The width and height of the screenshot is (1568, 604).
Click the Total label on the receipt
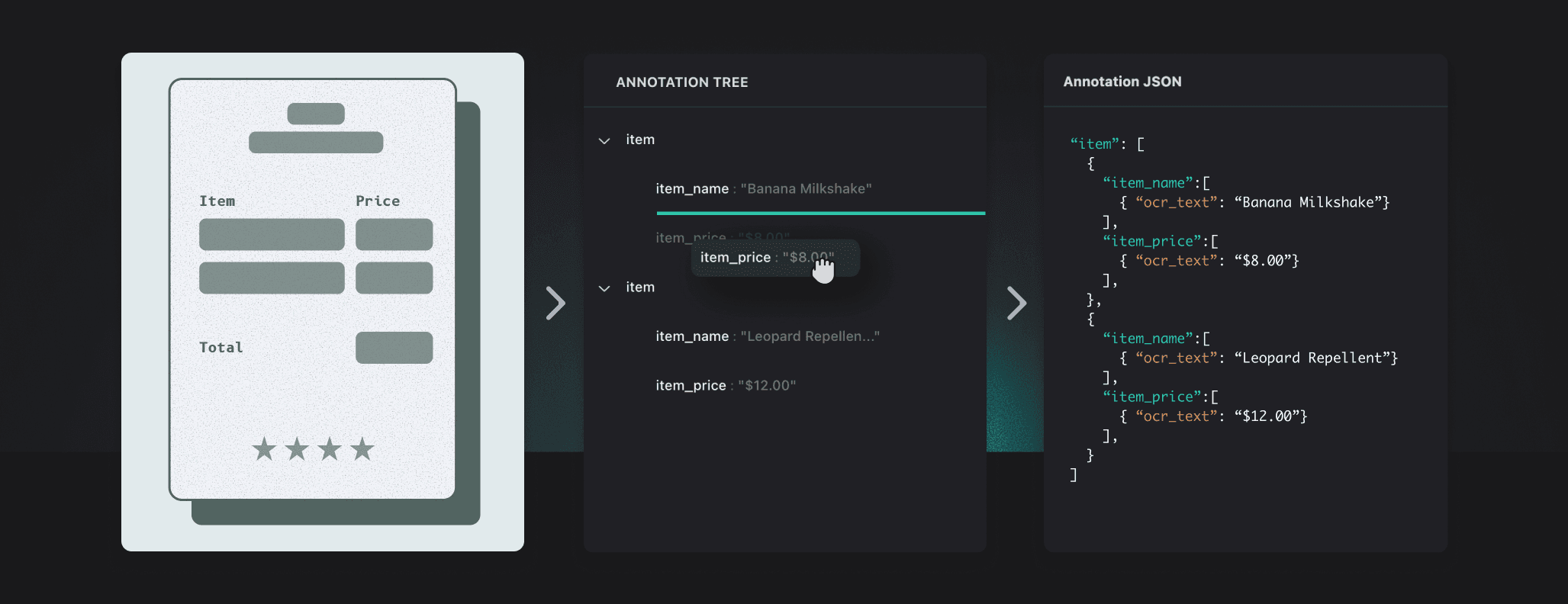(x=221, y=348)
